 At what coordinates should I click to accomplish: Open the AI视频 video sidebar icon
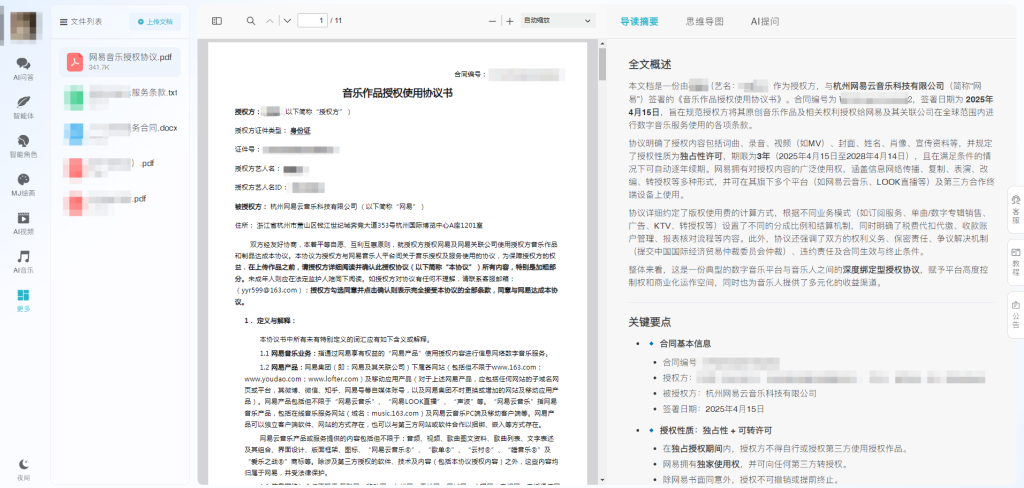[x=23, y=220]
